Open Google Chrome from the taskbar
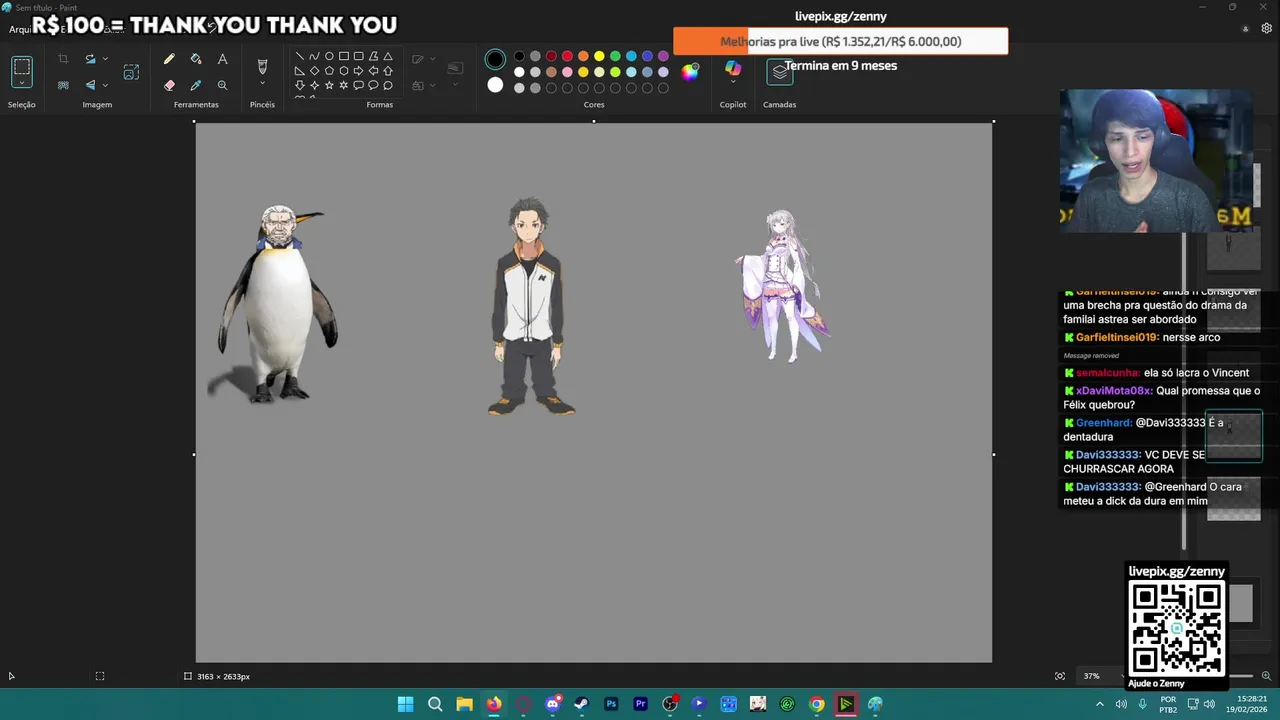The width and height of the screenshot is (1280, 720). pyautogui.click(x=817, y=704)
